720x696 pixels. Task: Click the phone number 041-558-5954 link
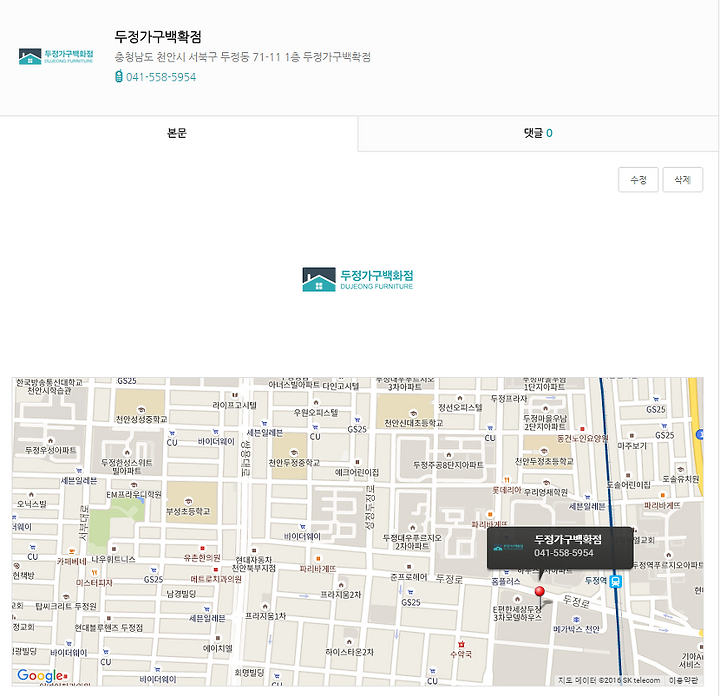click(161, 77)
